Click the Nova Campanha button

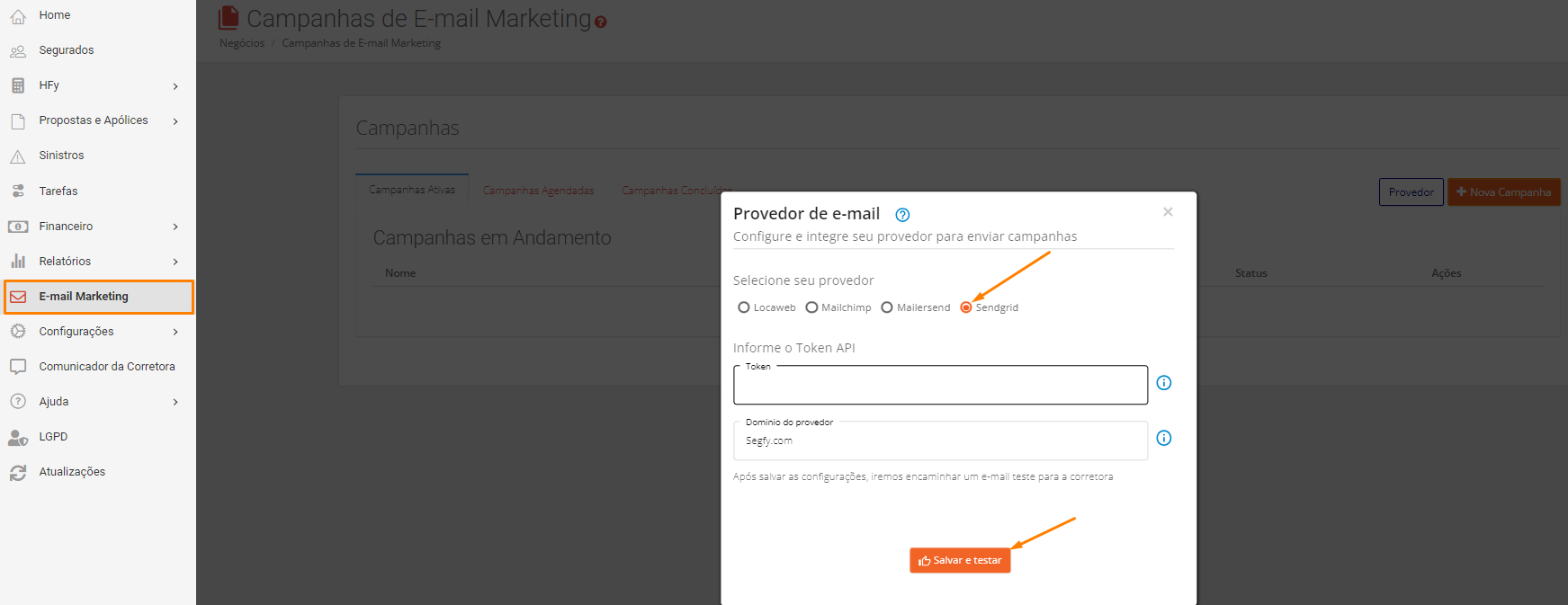coord(1503,192)
